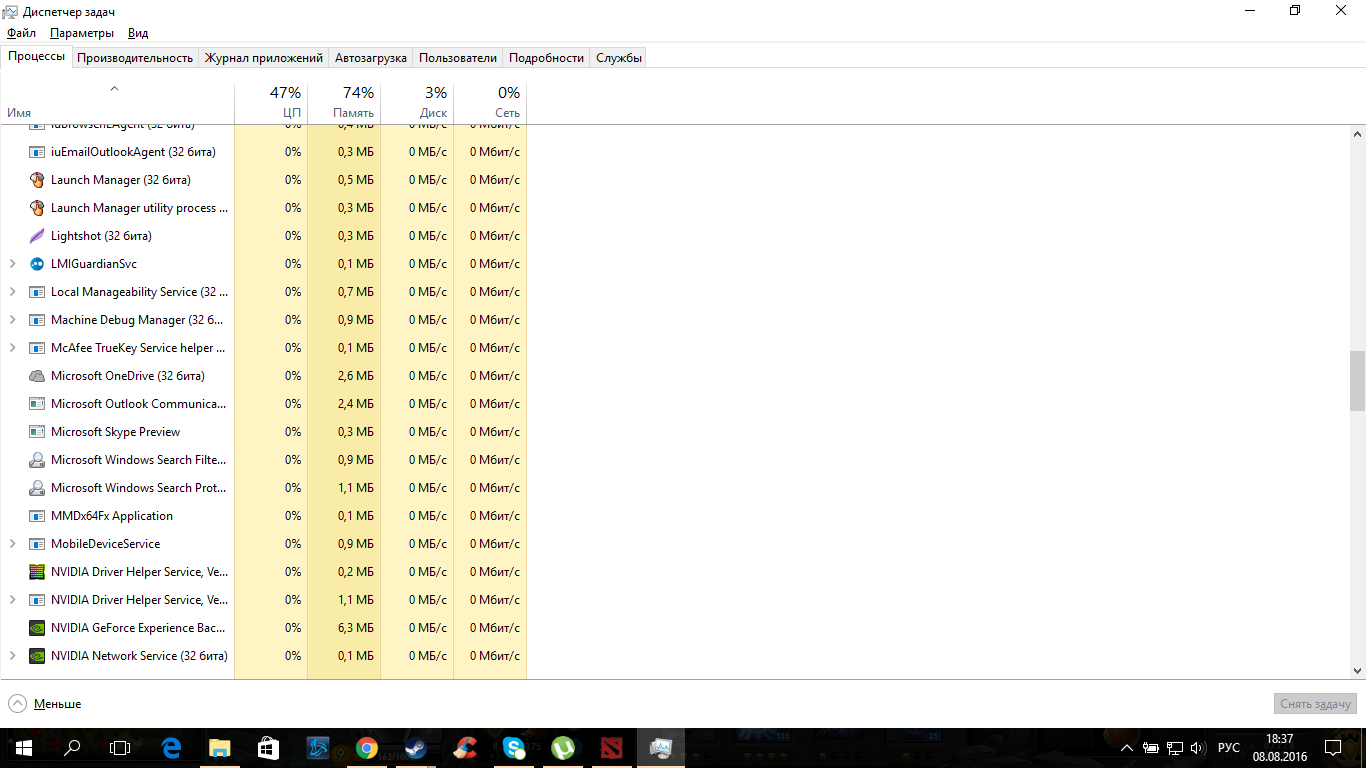This screenshot has height=768, width=1366.
Task: Expand the Machine Debug Manager row
Action: (12, 320)
